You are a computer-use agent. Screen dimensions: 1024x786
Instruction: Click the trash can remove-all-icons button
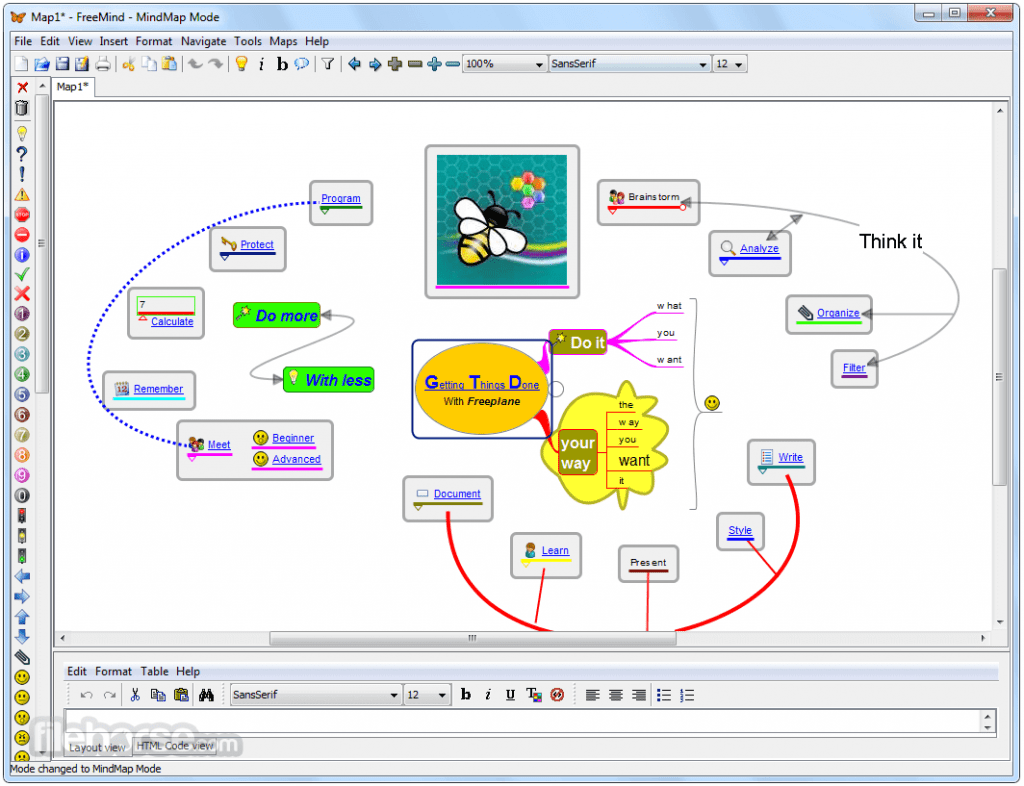pyautogui.click(x=22, y=108)
